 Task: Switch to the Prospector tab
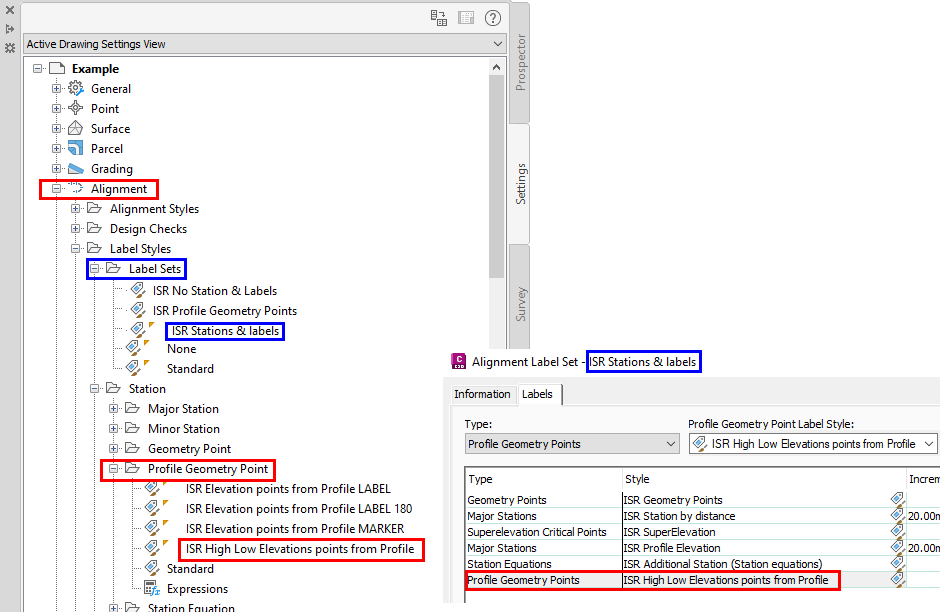pos(520,62)
